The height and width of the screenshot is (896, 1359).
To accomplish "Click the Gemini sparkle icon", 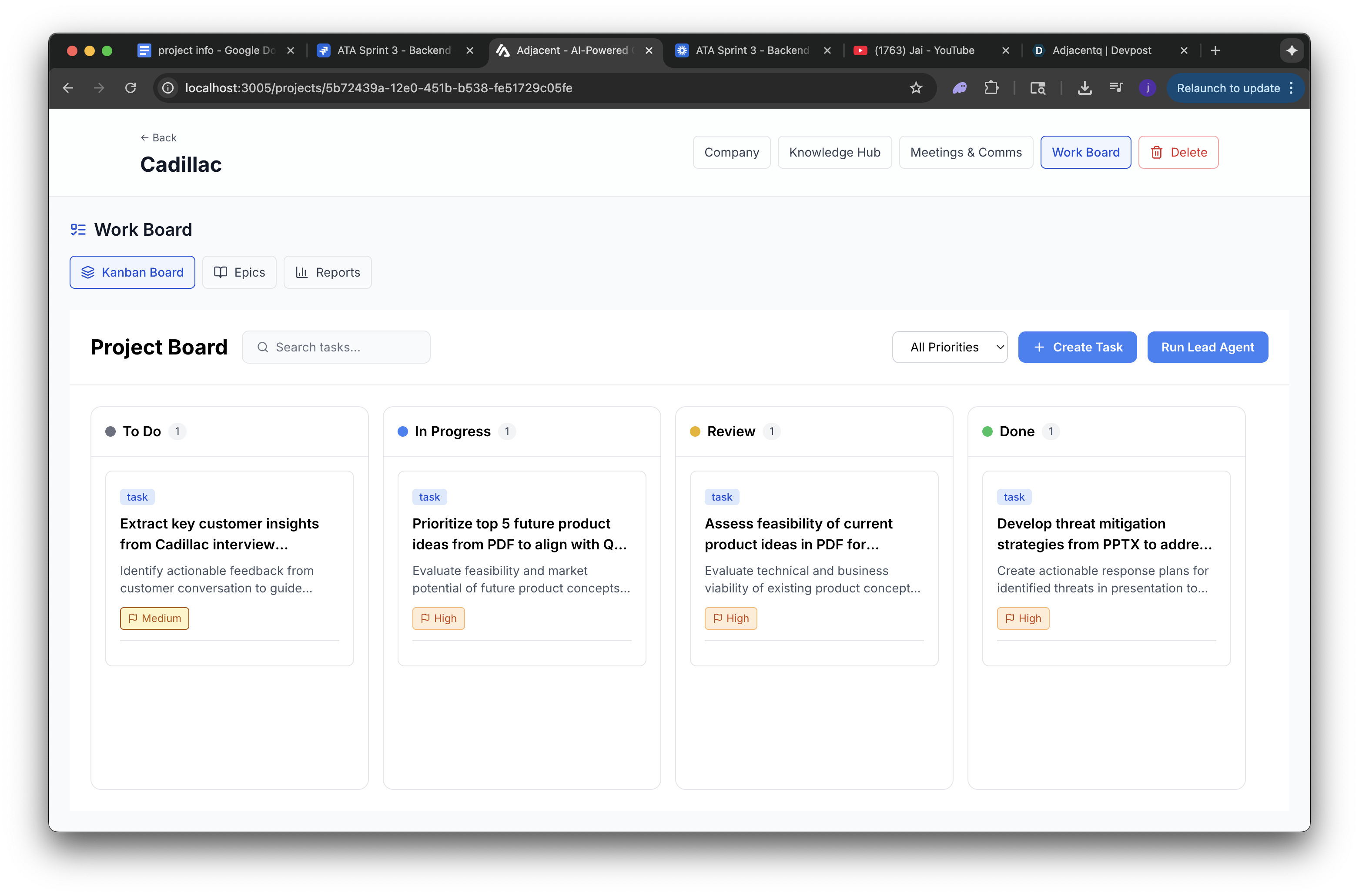I will pyautogui.click(x=1291, y=50).
